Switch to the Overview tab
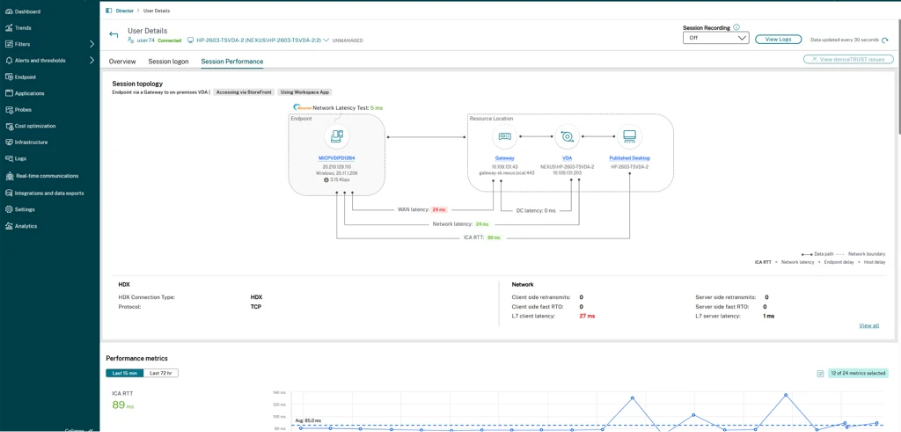This screenshot has width=901, height=432. [122, 61]
